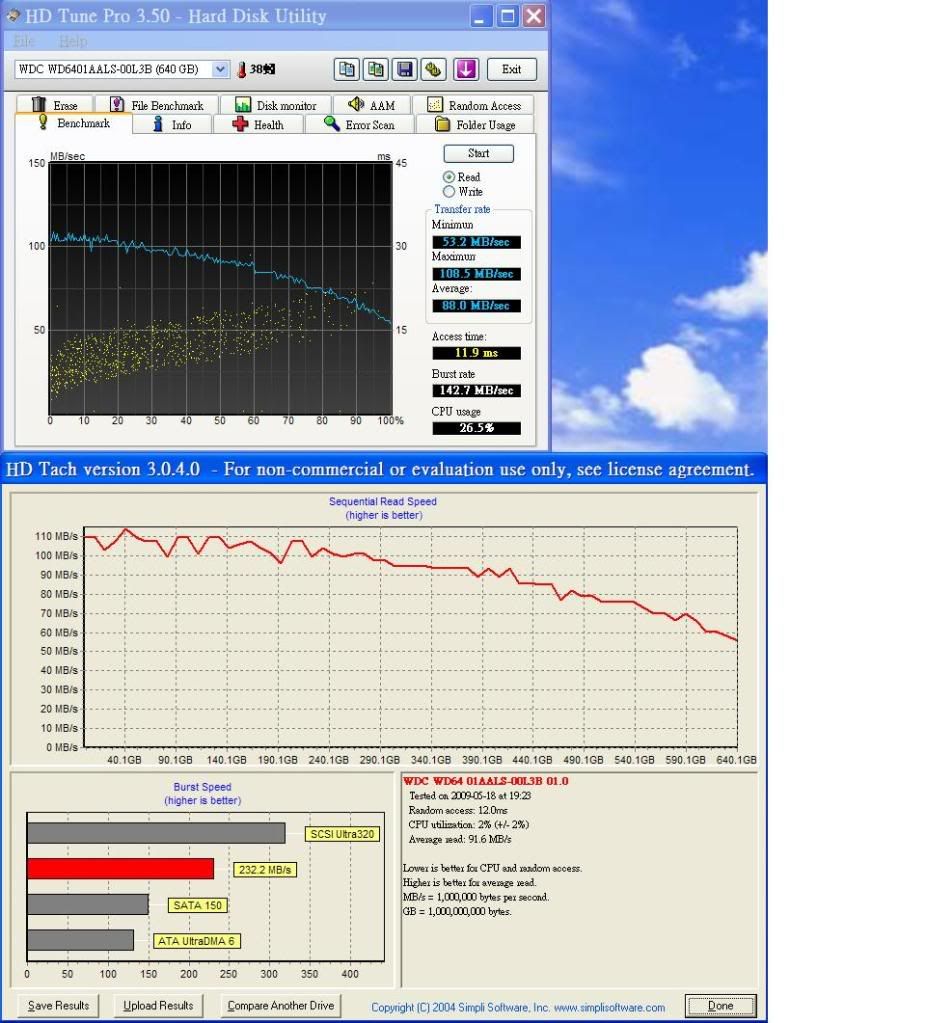The height and width of the screenshot is (1023, 926).
Task: Click the floppy disk save screenshot icon
Action: 405,69
